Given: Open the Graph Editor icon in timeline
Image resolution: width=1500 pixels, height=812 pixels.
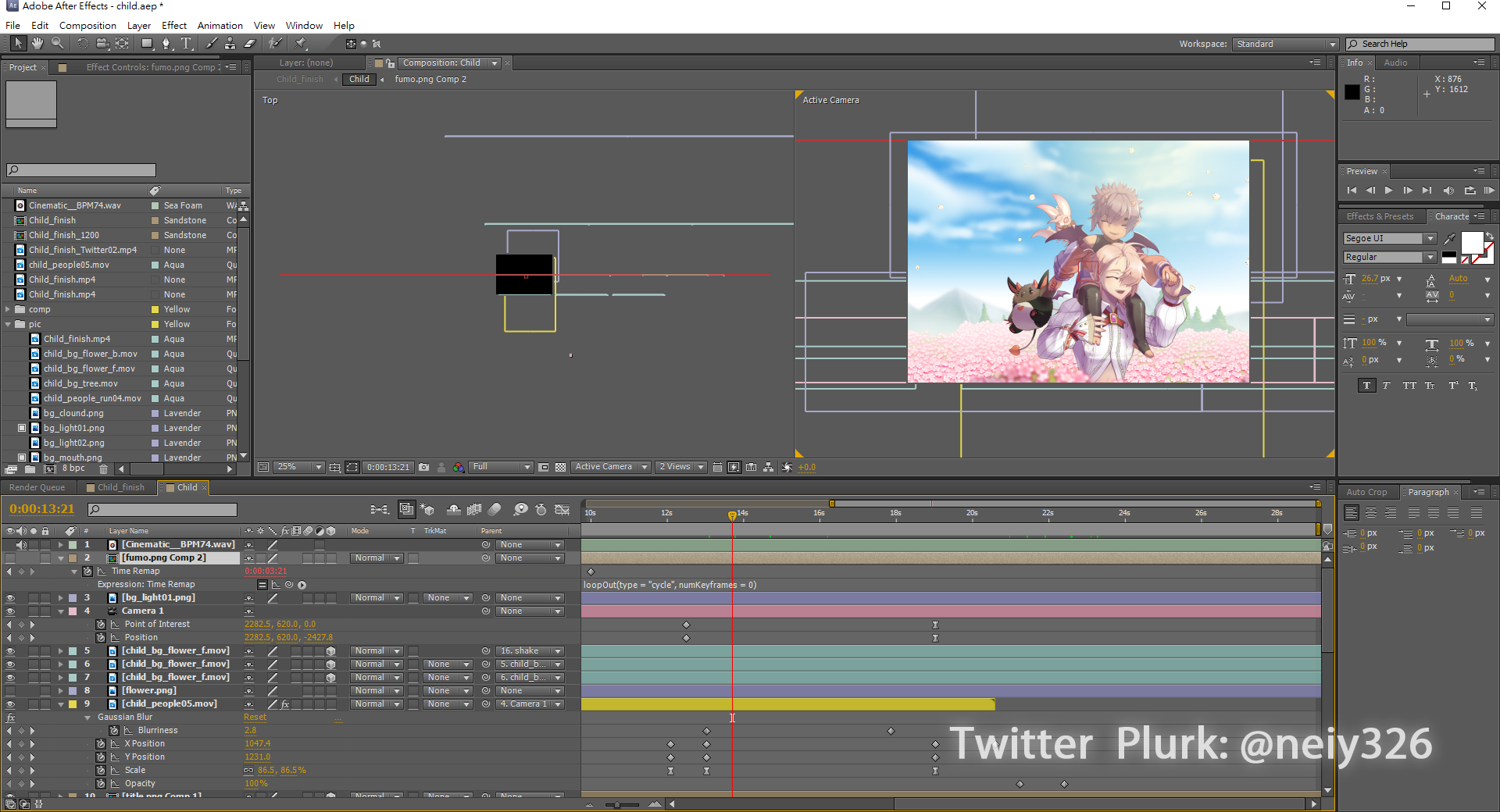Looking at the screenshot, I should click(x=562, y=509).
